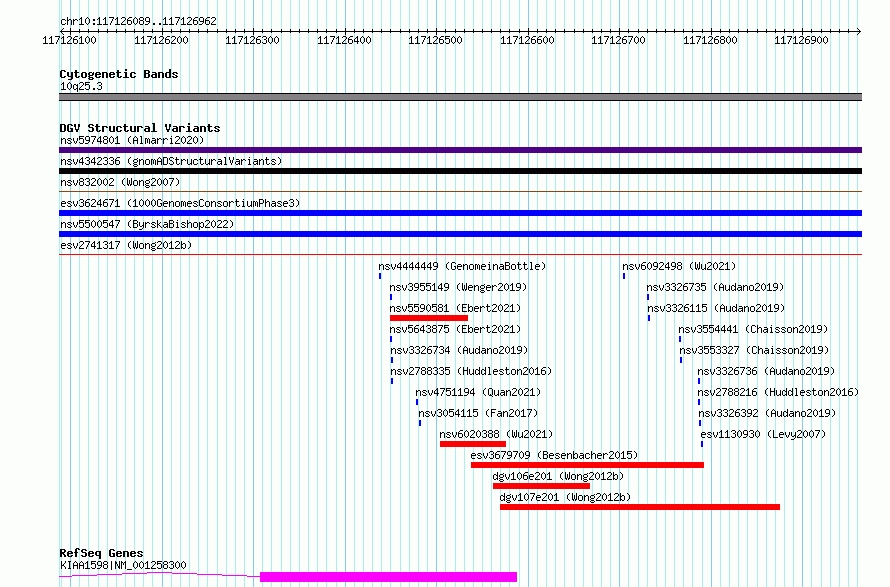This screenshot has width=890, height=587.
Task: Click esv3679709 (Besenbacher2015) variant label
Action: click(554, 455)
